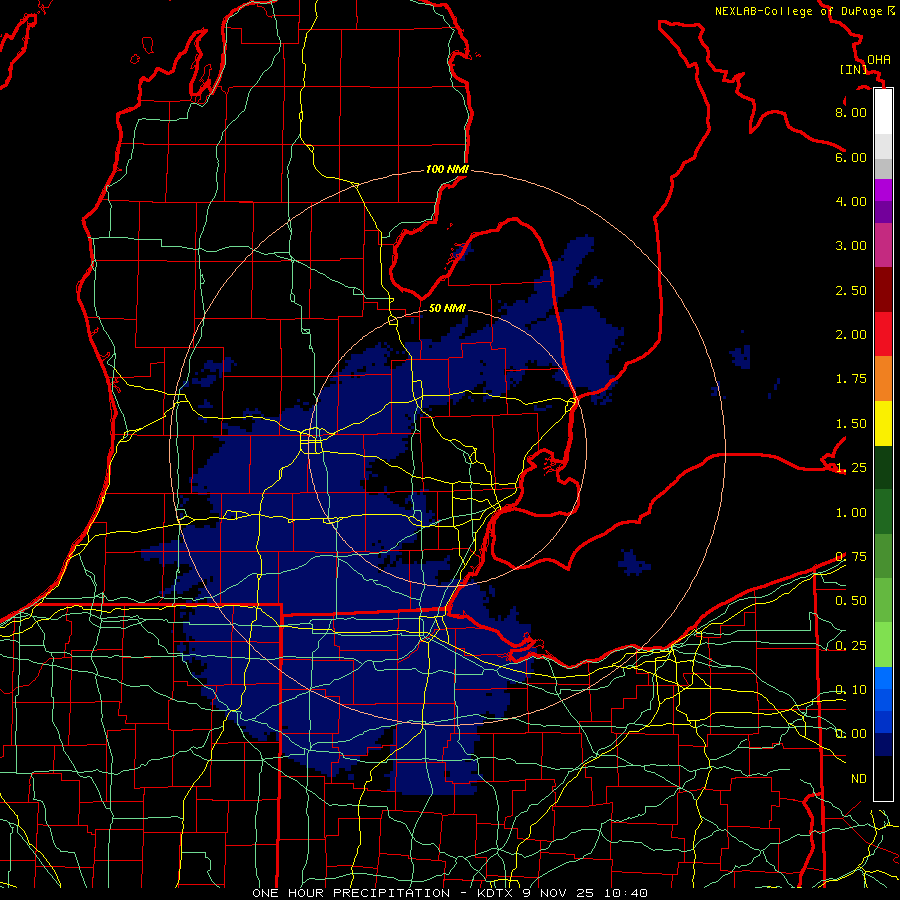Click the 4.00 scale value

(x=851, y=201)
